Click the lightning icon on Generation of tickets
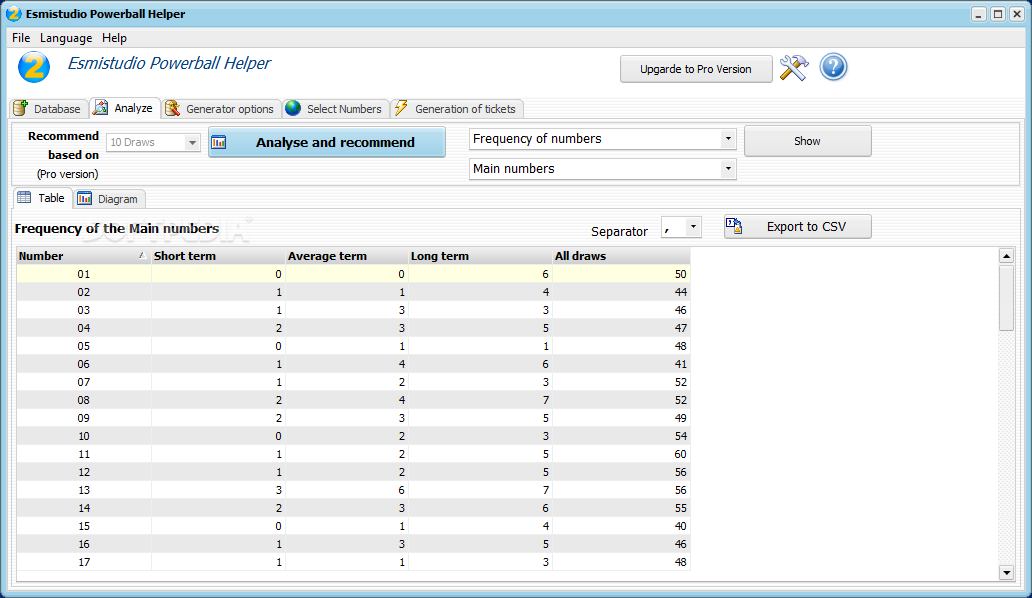 [401, 108]
